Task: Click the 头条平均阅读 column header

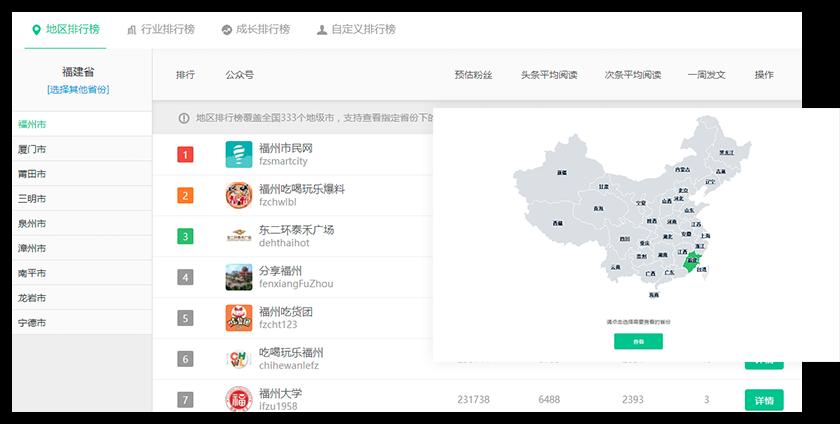Action: (549, 75)
